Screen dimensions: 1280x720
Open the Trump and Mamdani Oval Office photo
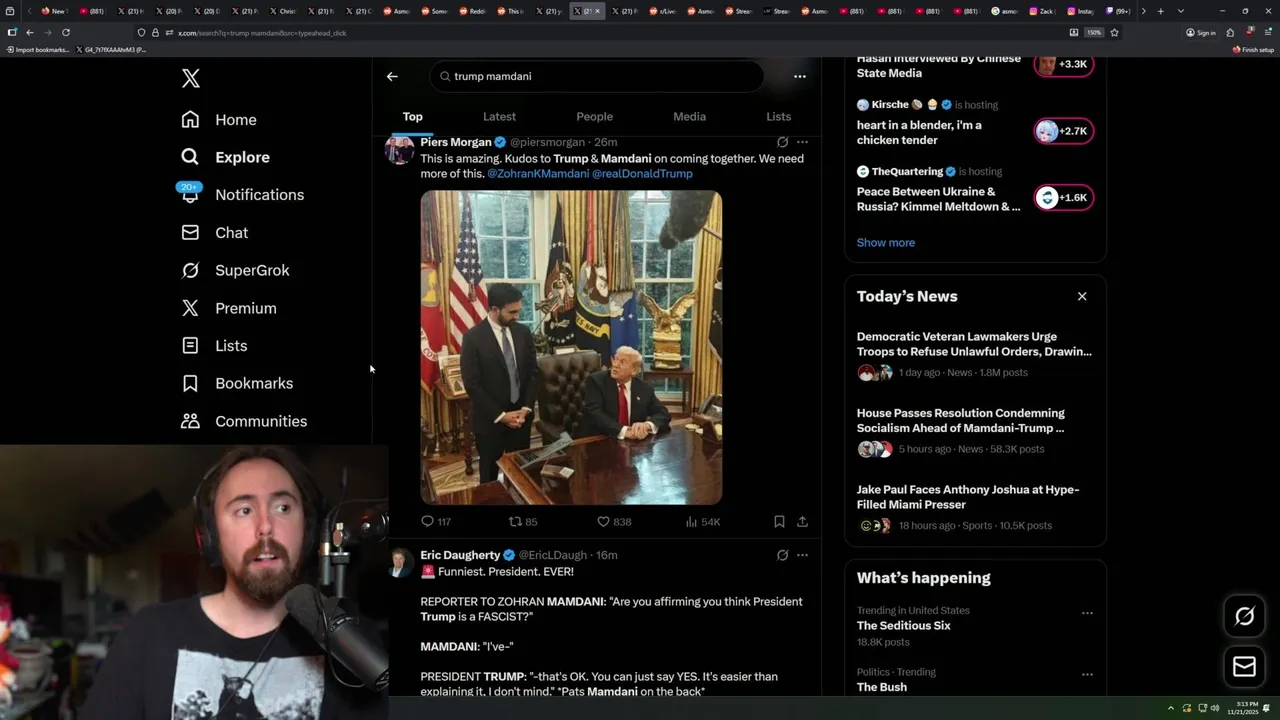point(571,347)
